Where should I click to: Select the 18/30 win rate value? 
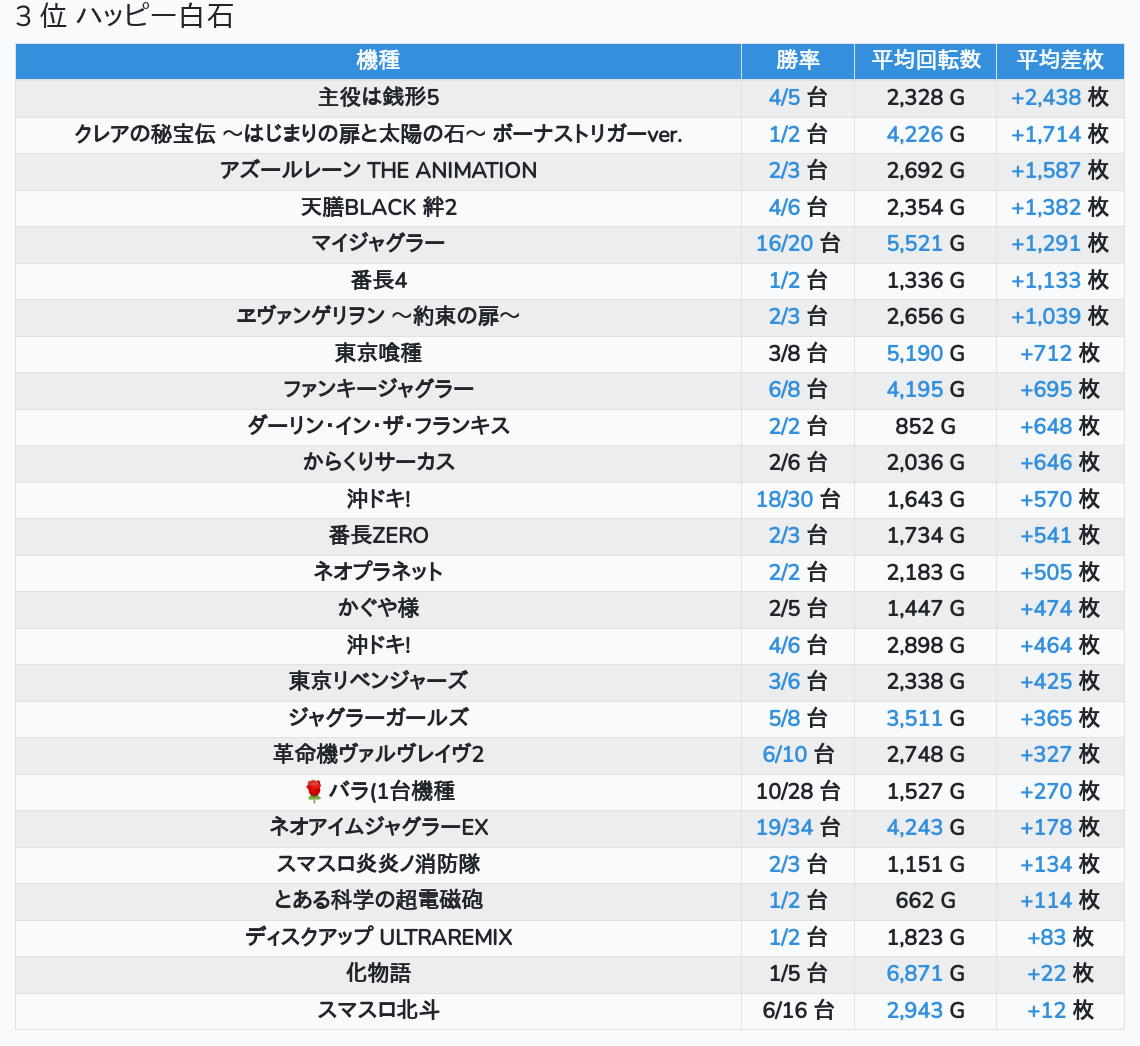(785, 499)
